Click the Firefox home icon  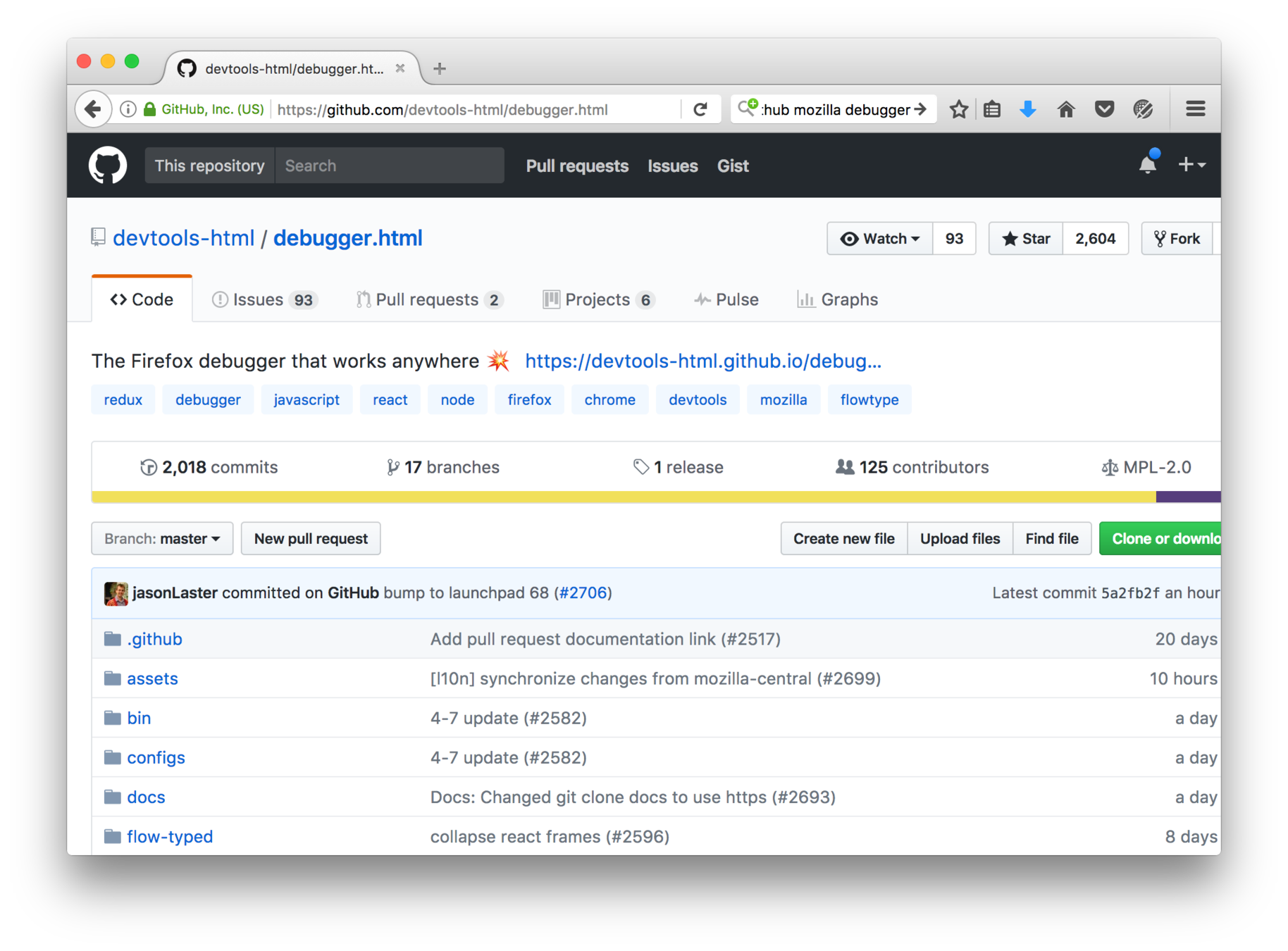pos(1066,109)
